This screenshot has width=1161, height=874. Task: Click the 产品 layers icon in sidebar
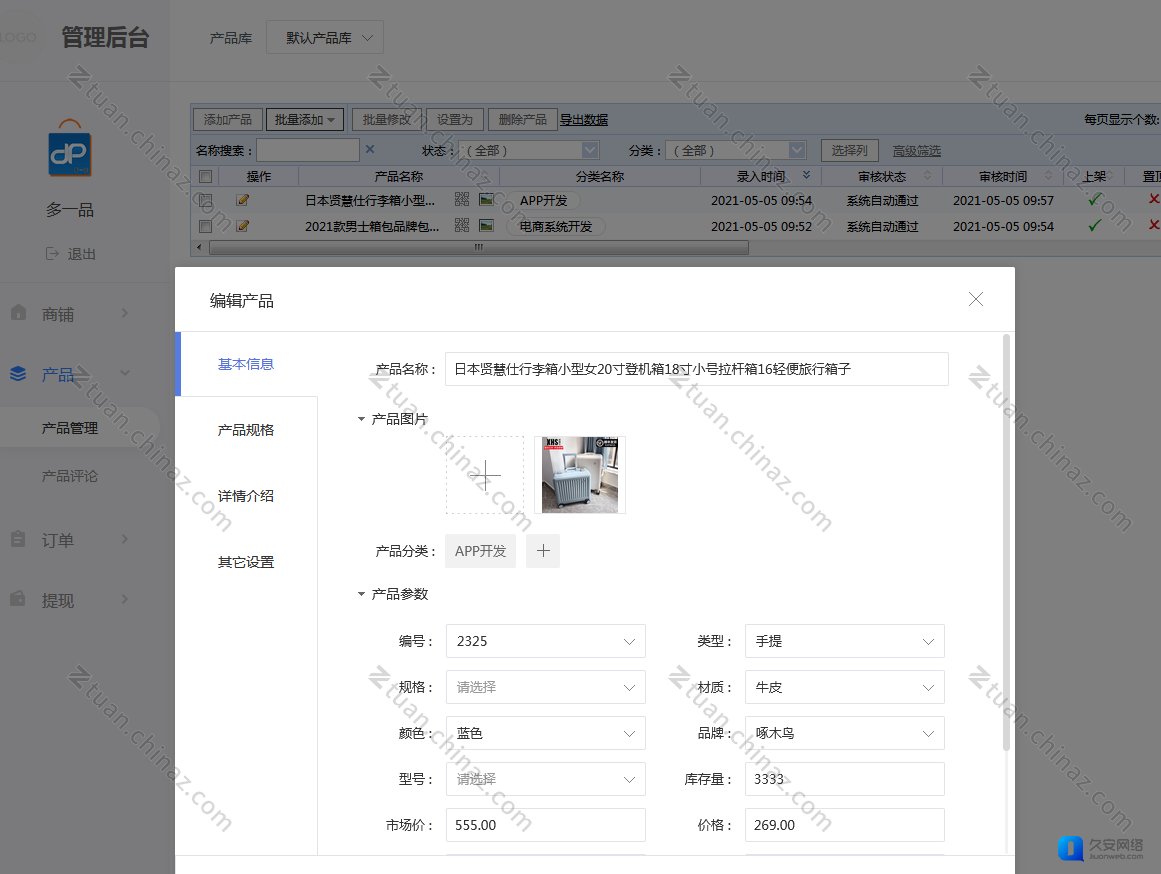tap(19, 373)
